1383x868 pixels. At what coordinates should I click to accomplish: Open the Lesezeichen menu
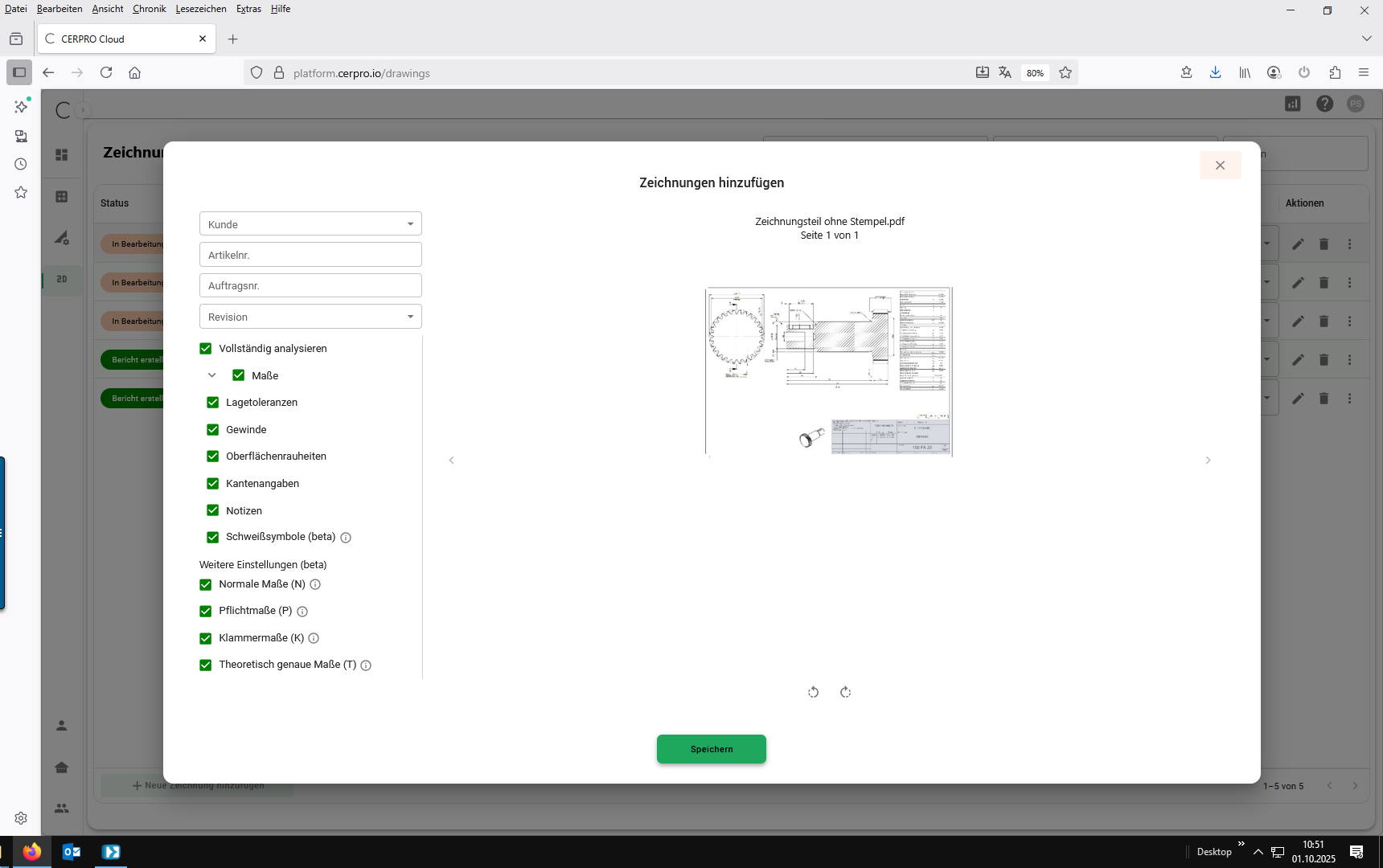pyautogui.click(x=200, y=9)
